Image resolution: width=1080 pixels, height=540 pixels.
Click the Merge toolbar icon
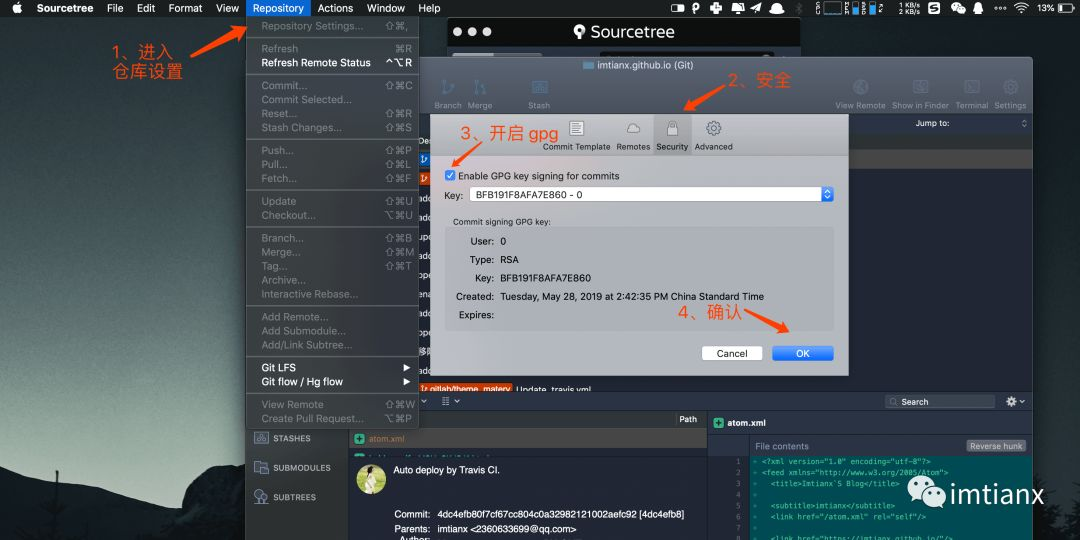tap(480, 87)
